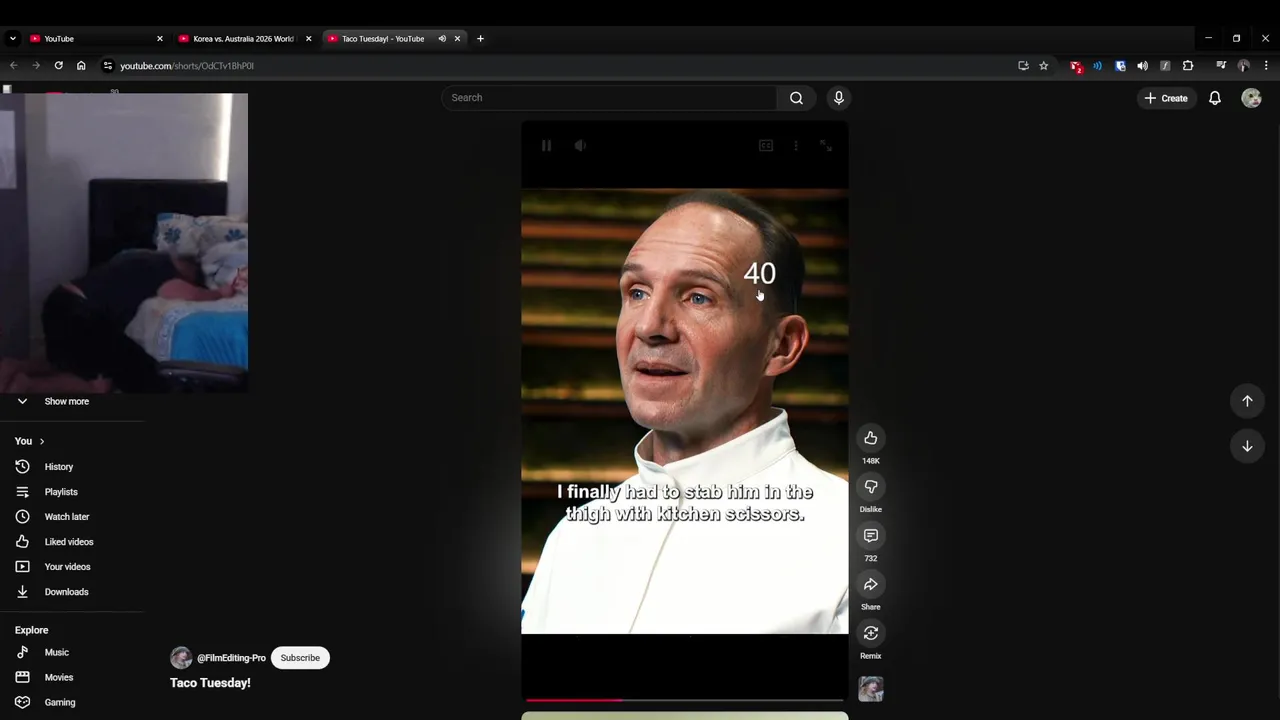Viewport: 1280px width, 720px height.
Task: Pause the Shorts video
Action: coord(546,146)
